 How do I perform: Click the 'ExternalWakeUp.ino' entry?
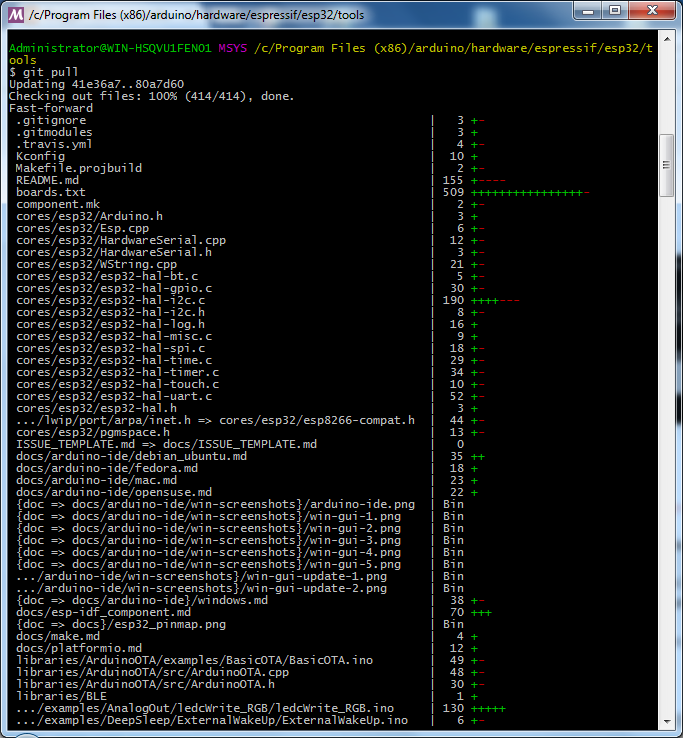[x=212, y=721]
